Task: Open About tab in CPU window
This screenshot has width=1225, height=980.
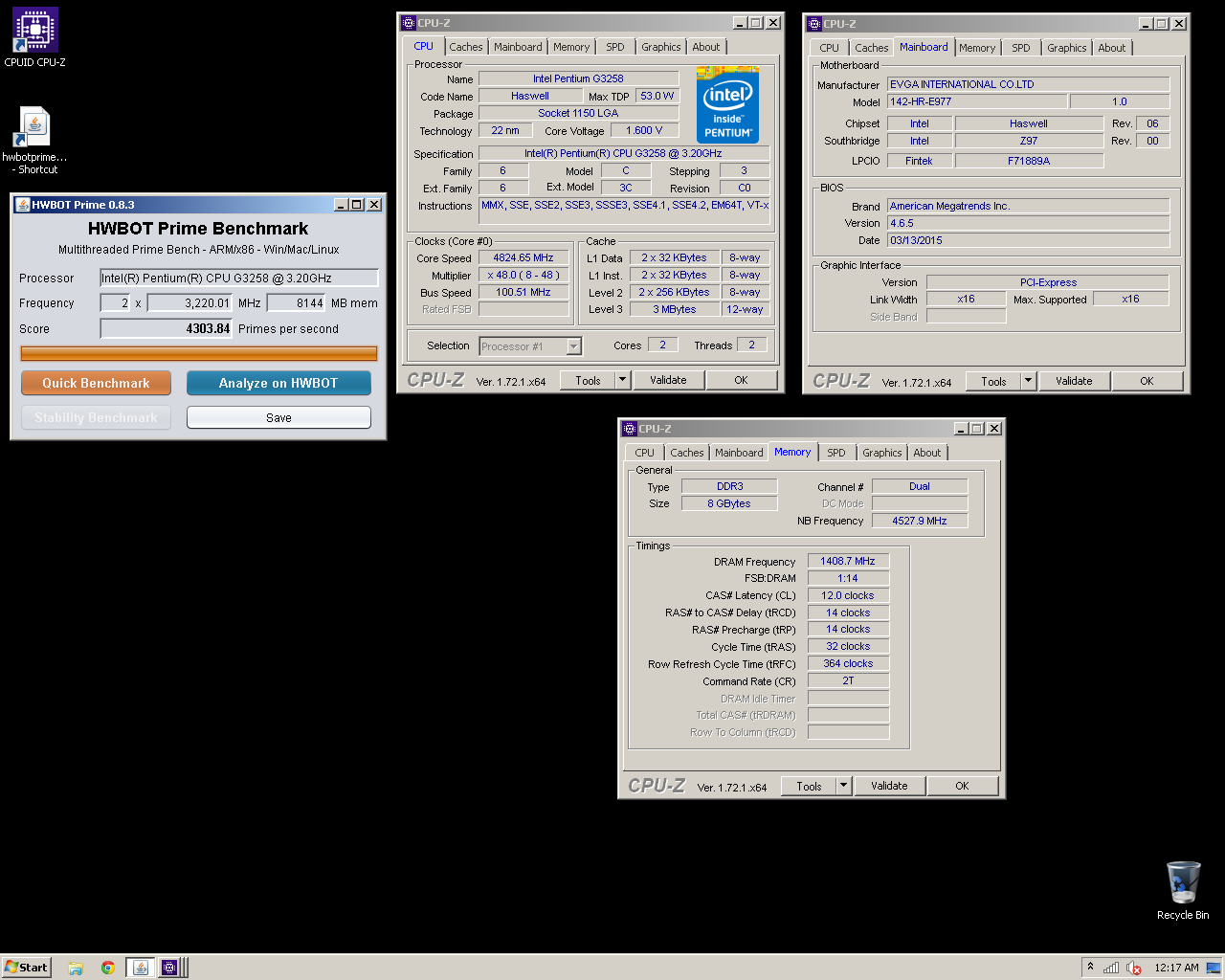Action: tap(706, 47)
